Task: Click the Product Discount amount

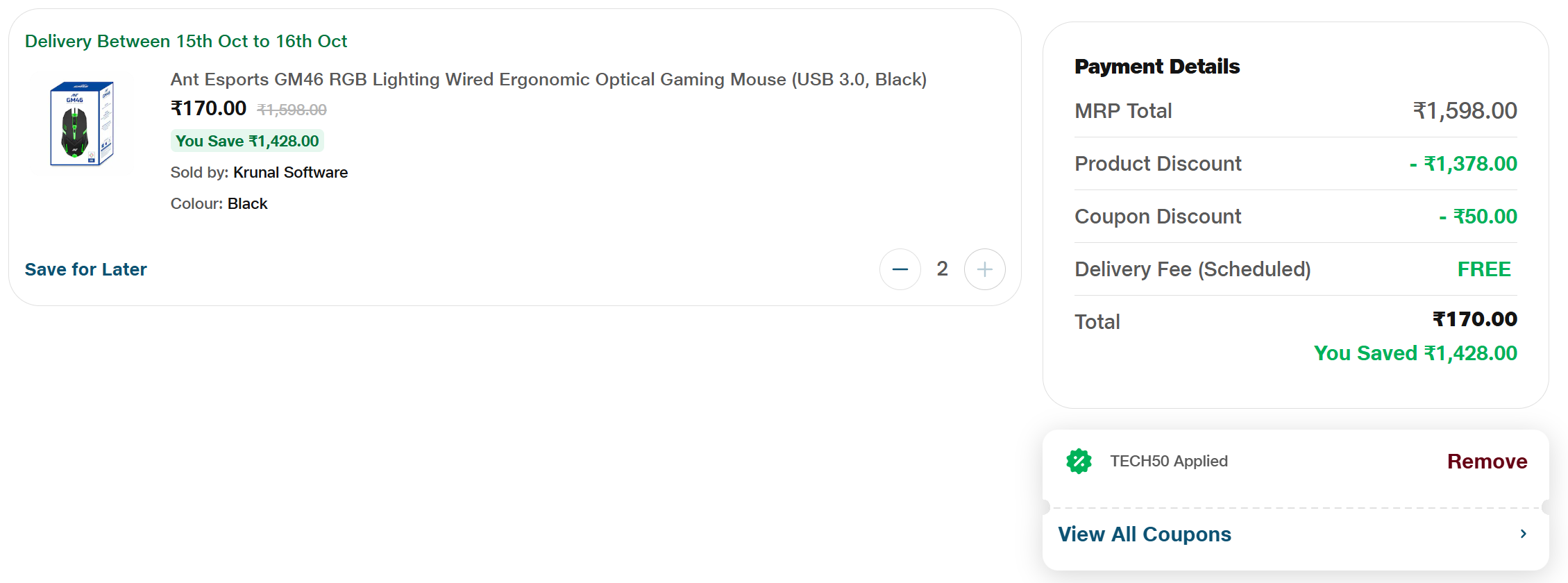Action: 1463,164
